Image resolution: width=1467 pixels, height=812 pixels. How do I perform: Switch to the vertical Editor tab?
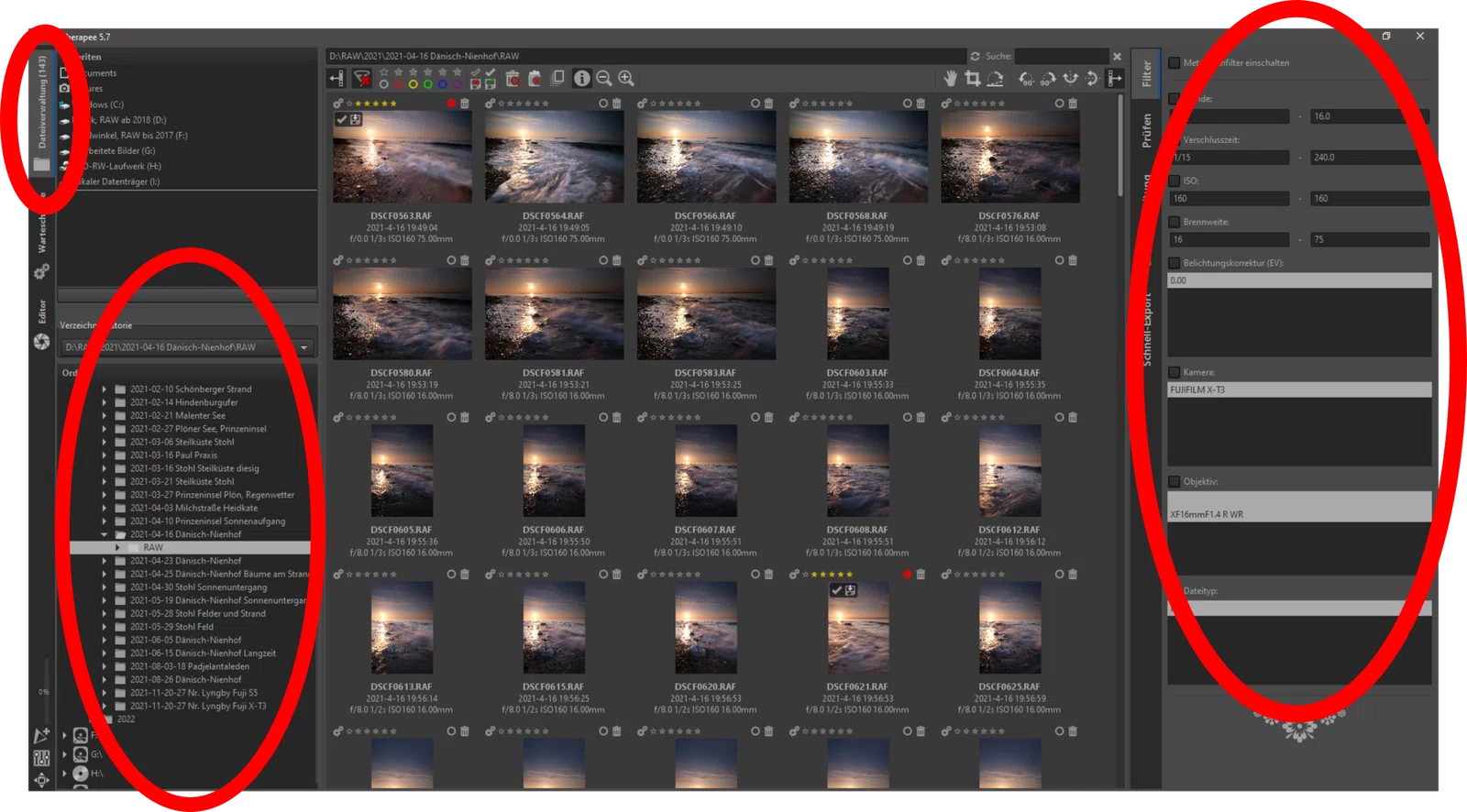(41, 312)
